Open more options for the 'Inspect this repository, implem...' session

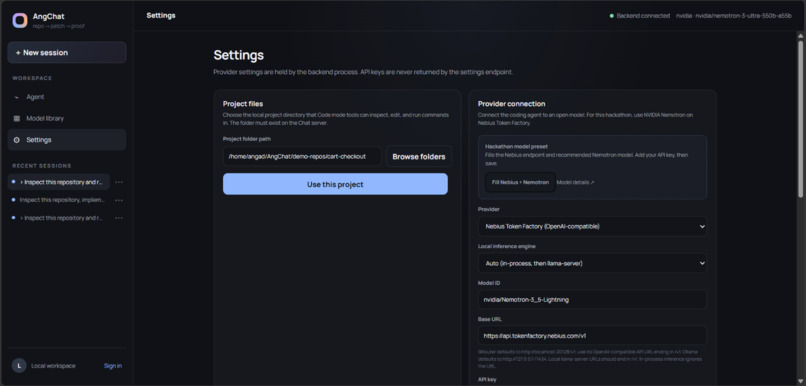coord(119,200)
